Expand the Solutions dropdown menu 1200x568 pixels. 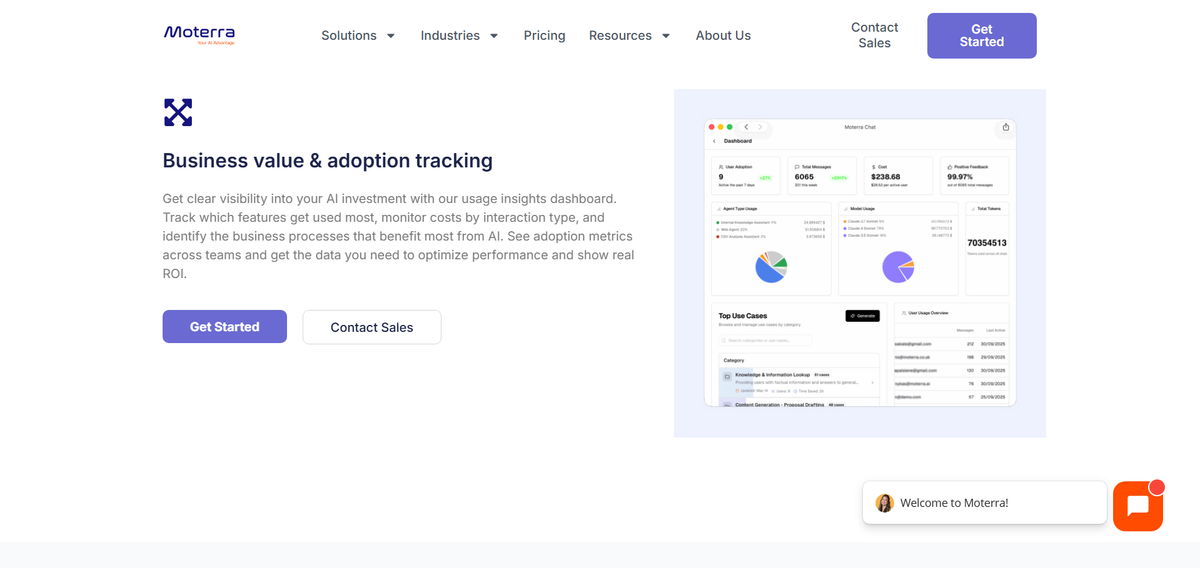click(358, 35)
